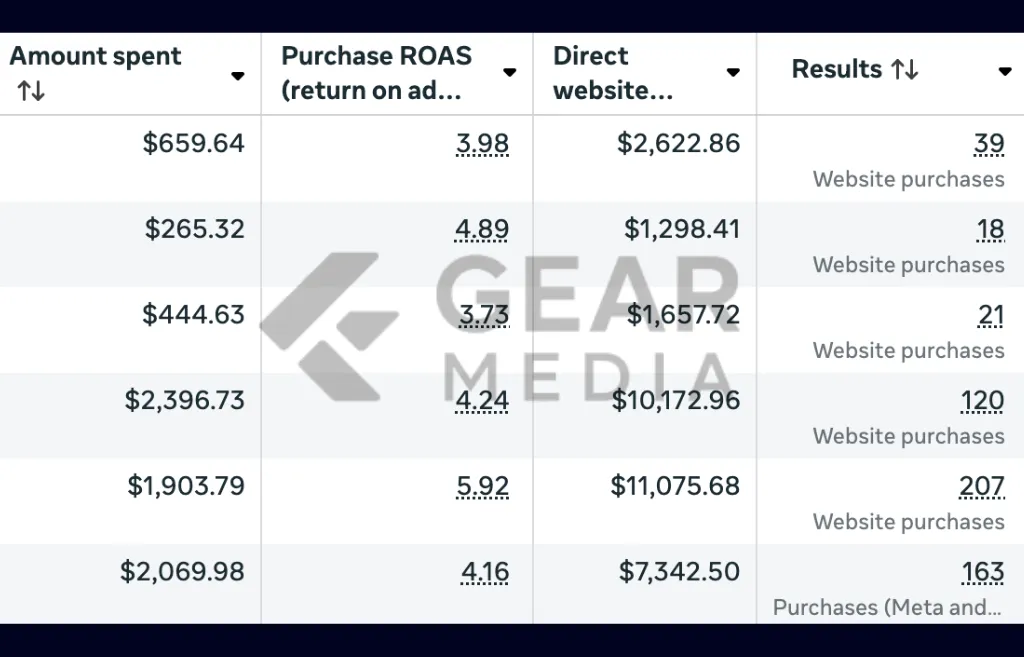The width and height of the screenshot is (1024, 657).
Task: Open Results column dropdown arrow
Action: point(1005,71)
